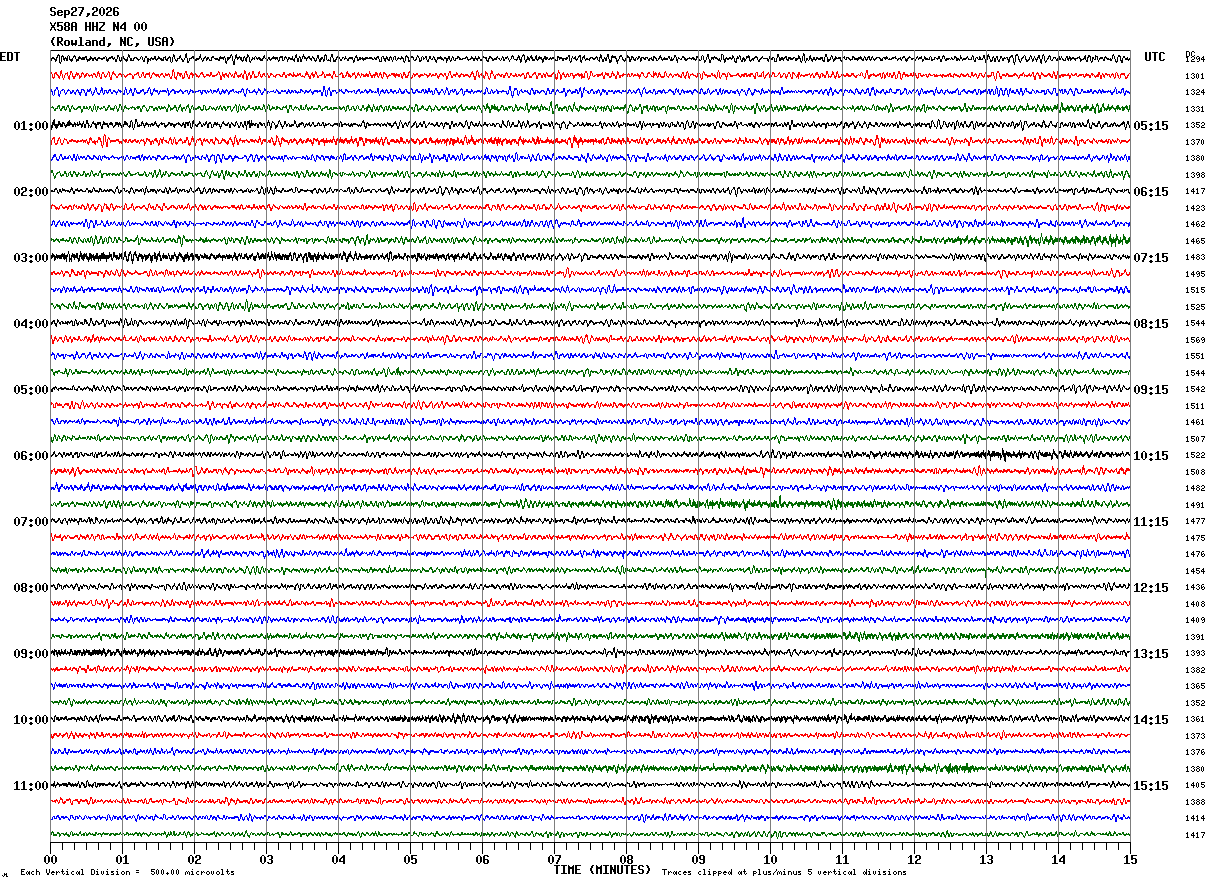This screenshot has width=1210, height=886.
Task: Click minute 15 on the time axis
Action: point(1130,859)
